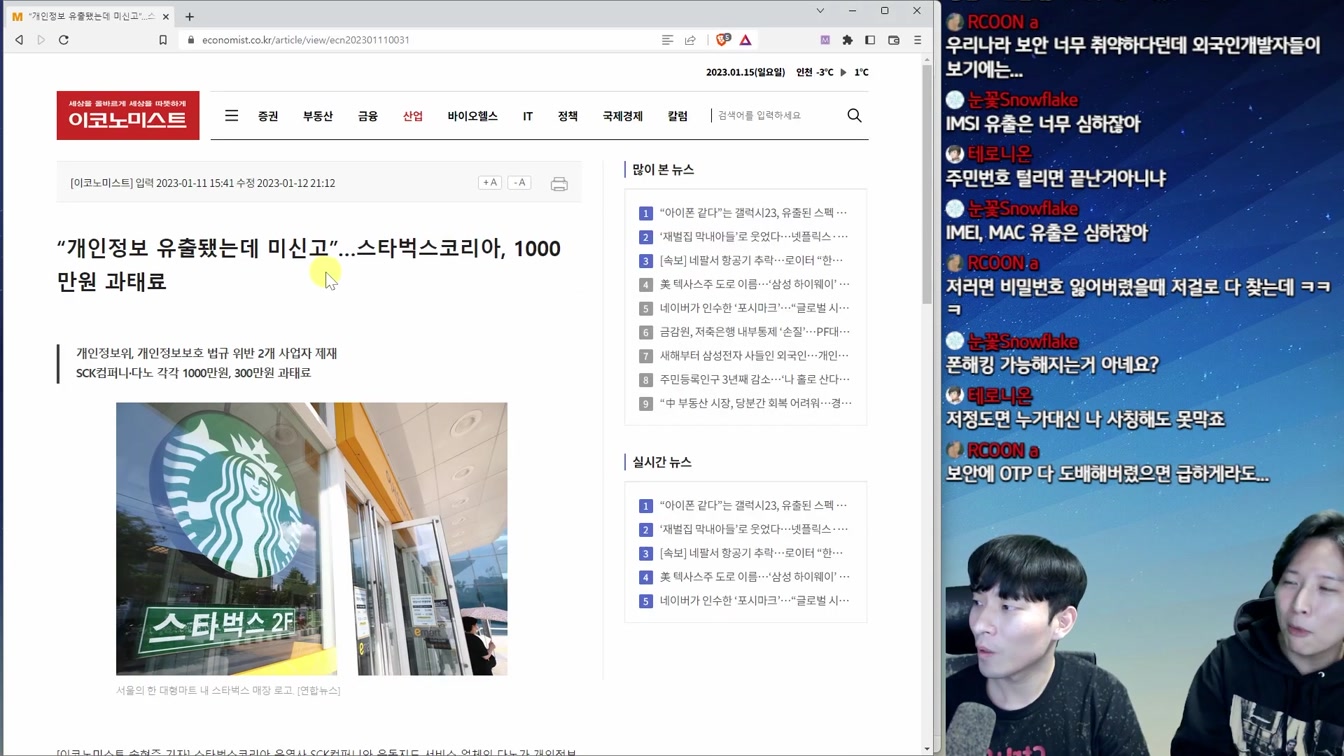The height and width of the screenshot is (756, 1344).
Task: Reload the current page
Action: point(64,40)
